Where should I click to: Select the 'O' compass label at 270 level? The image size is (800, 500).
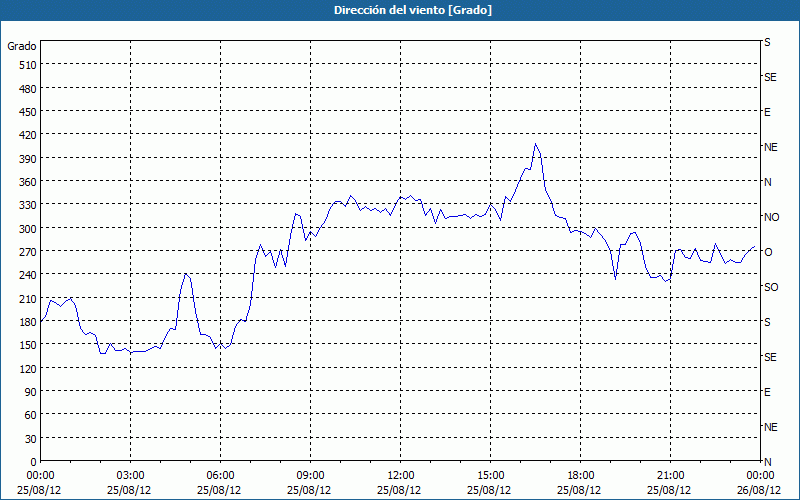tap(768, 252)
